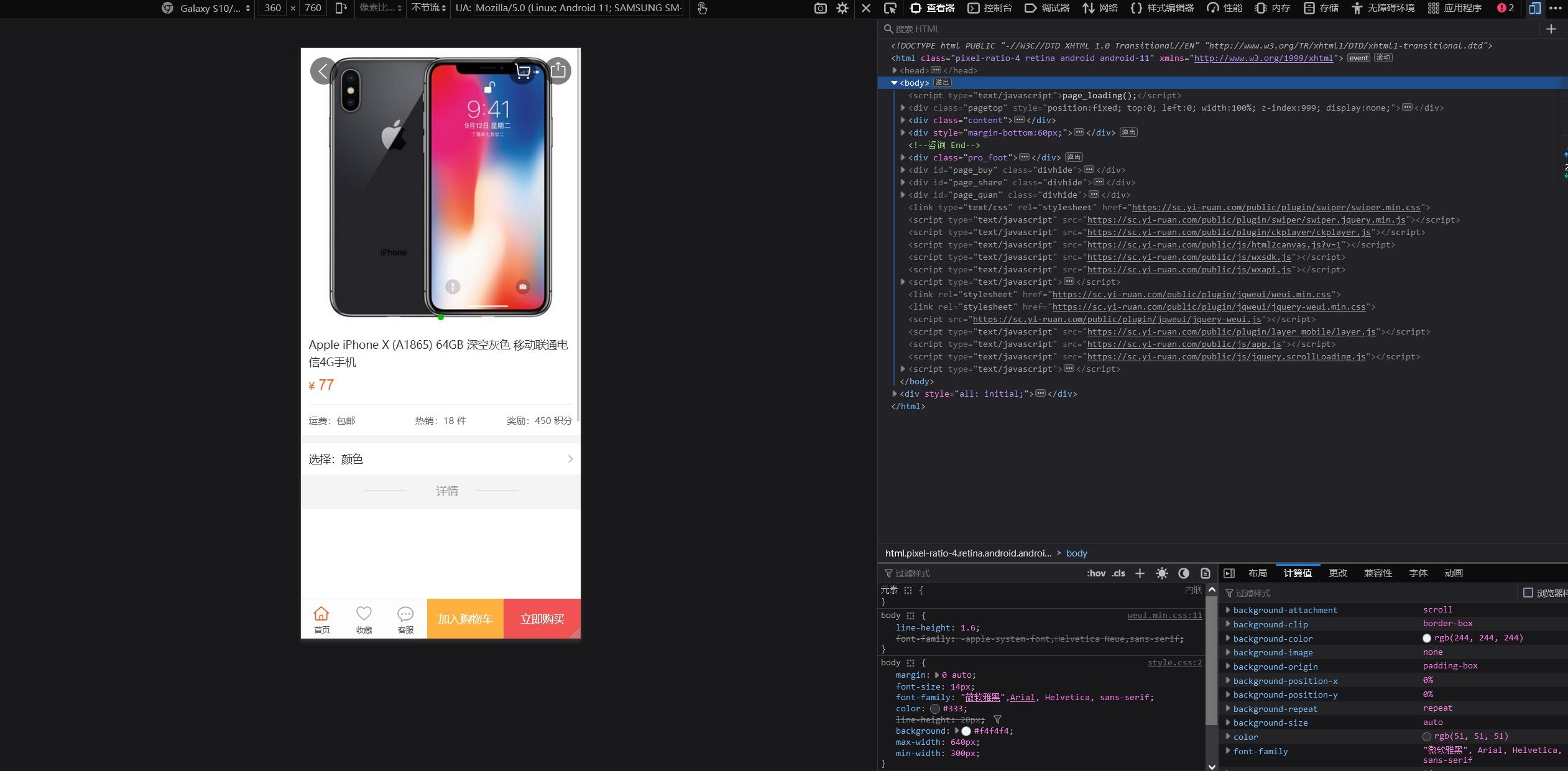
Task: Tap the share icon on product
Action: pyautogui.click(x=558, y=71)
